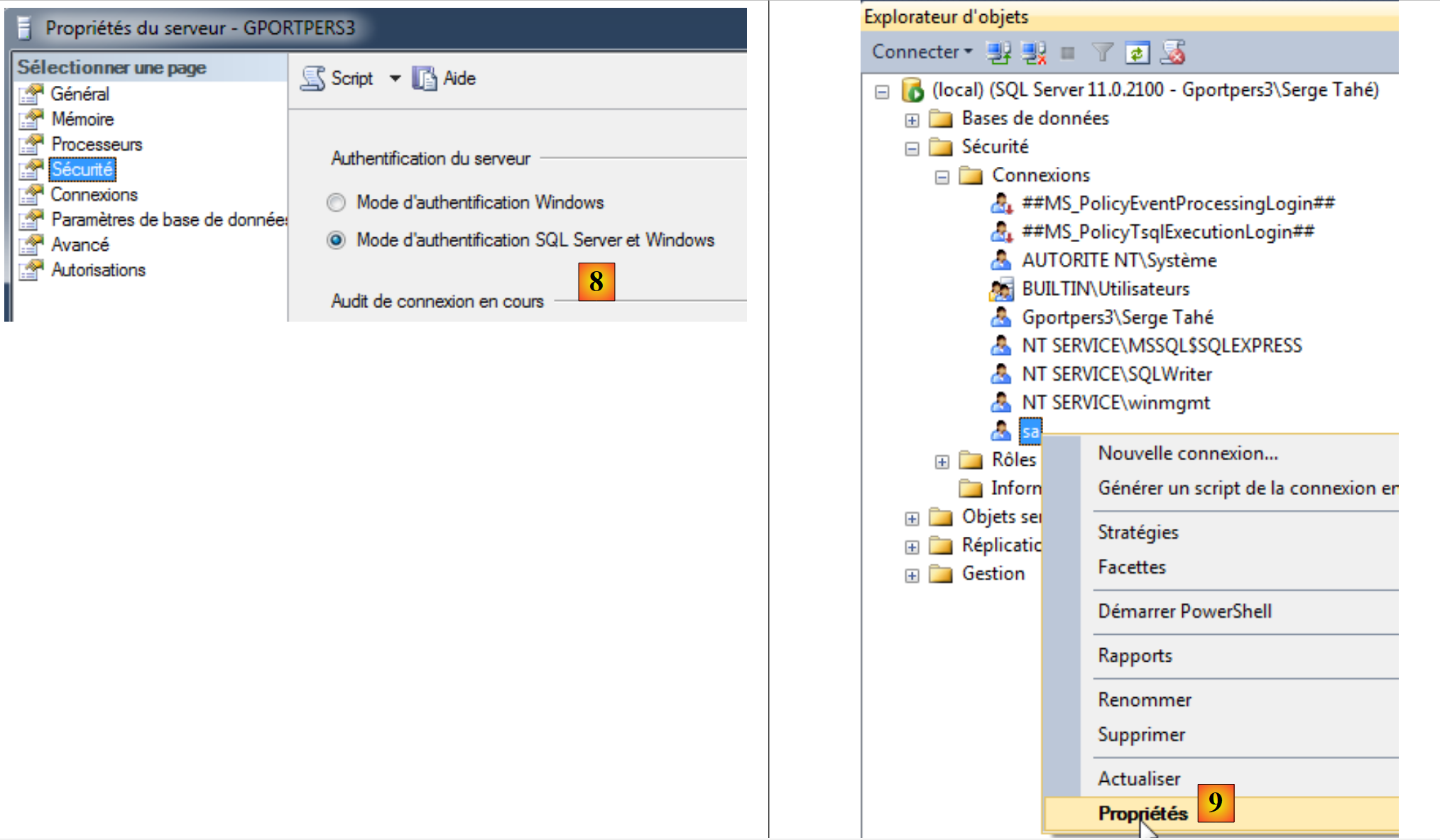This screenshot has width=1440, height=840.
Task: Choose Propriétés in the context menu
Action: 1142,813
